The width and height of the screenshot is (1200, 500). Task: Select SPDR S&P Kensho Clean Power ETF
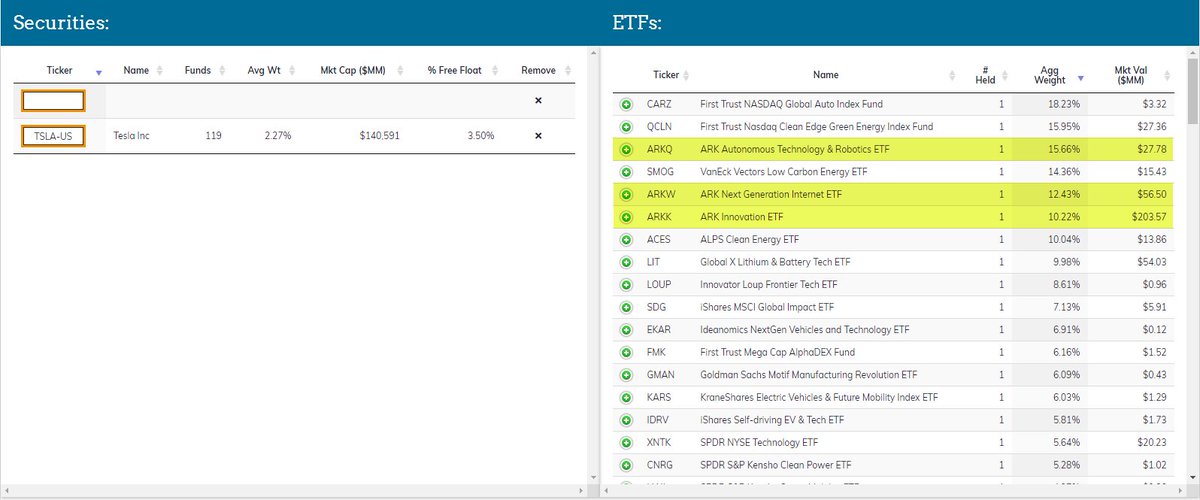pyautogui.click(x=777, y=465)
